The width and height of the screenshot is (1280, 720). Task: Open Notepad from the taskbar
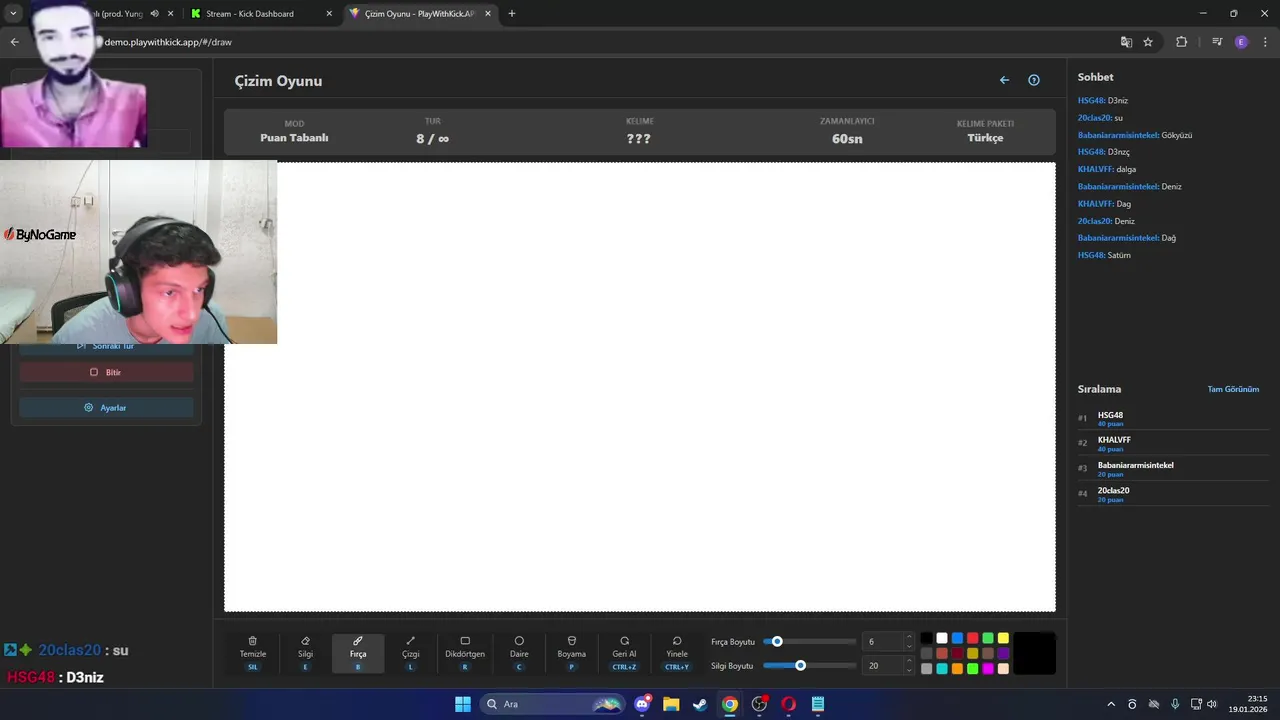point(818,704)
